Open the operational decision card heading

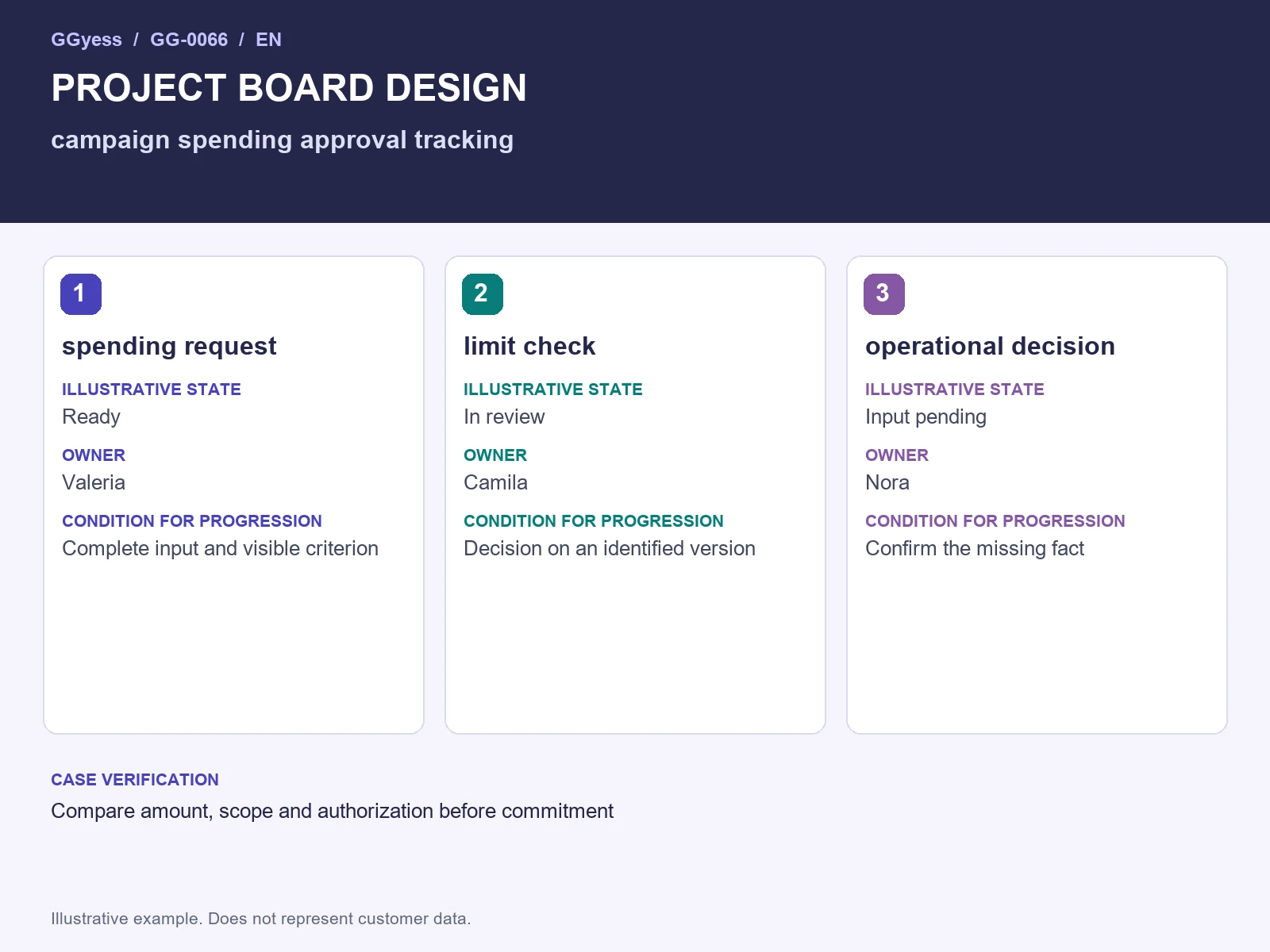pos(990,347)
